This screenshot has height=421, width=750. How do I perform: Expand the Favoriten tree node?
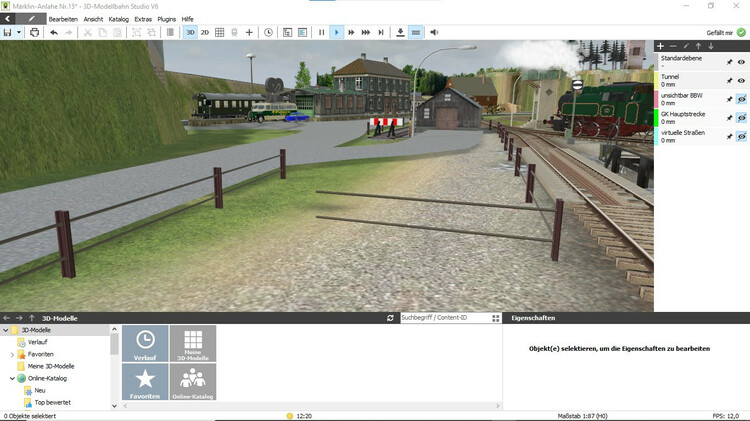click(x=12, y=354)
